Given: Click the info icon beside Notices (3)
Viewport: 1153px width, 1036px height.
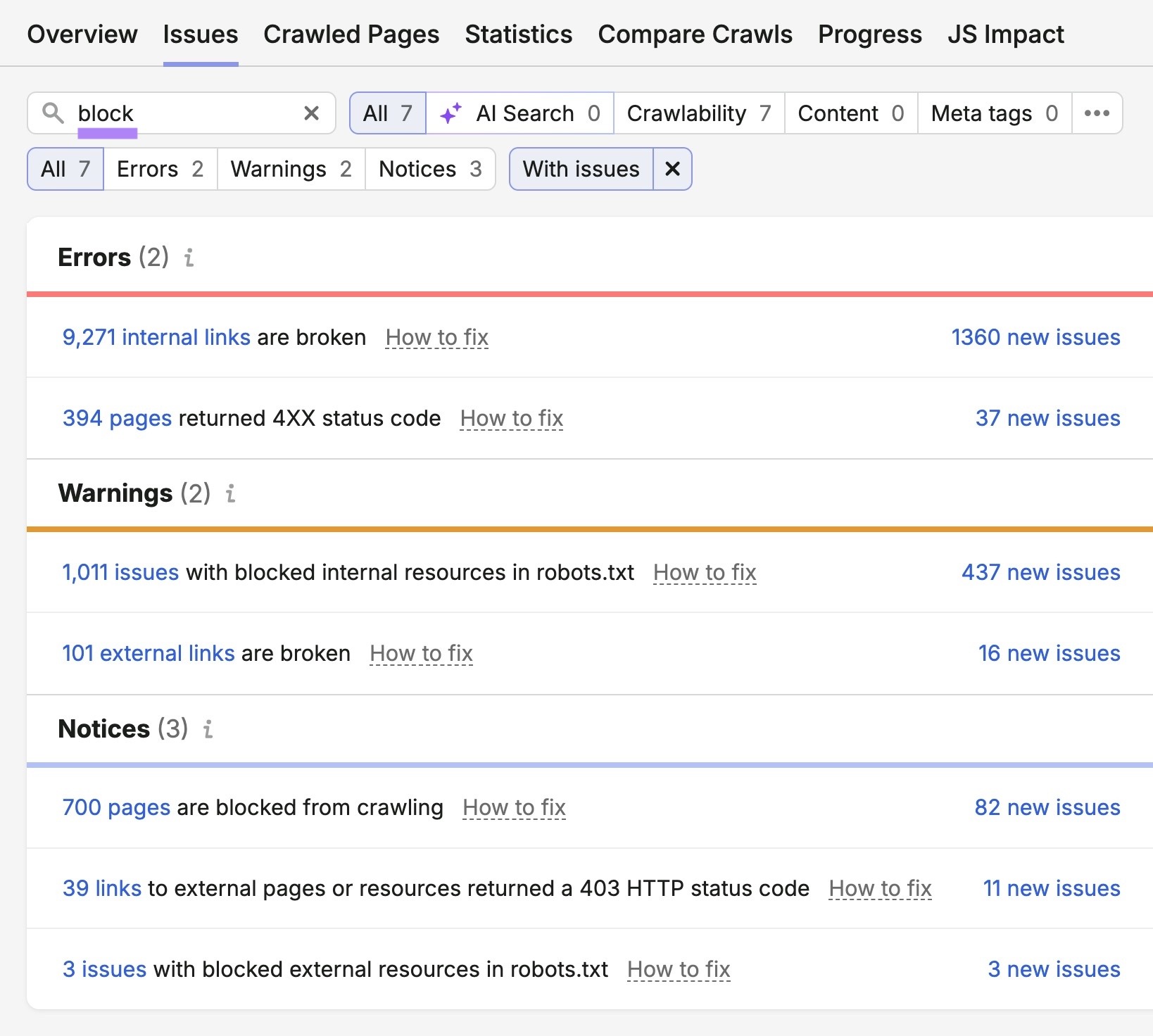Looking at the screenshot, I should click(x=208, y=729).
